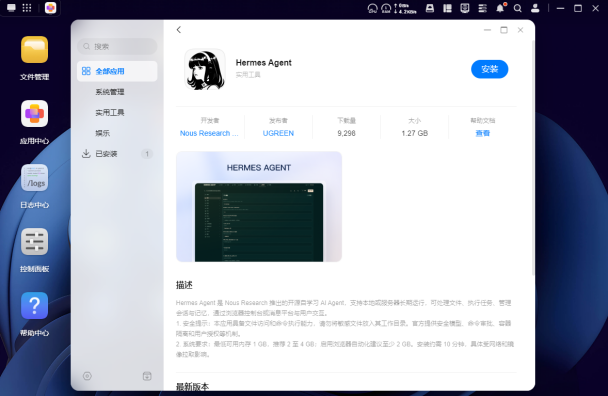Open App Center settings hexagon icon in sidebar
The width and height of the screenshot is (608, 396).
pyautogui.click(x=87, y=376)
